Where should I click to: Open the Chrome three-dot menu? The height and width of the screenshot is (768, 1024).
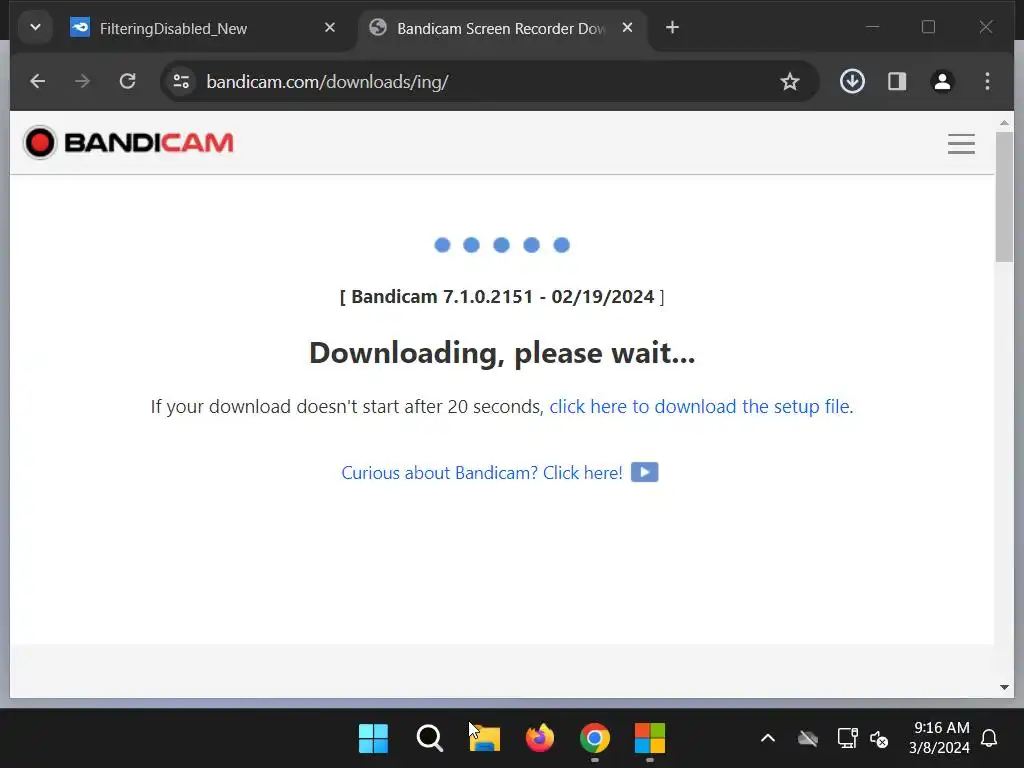(987, 81)
